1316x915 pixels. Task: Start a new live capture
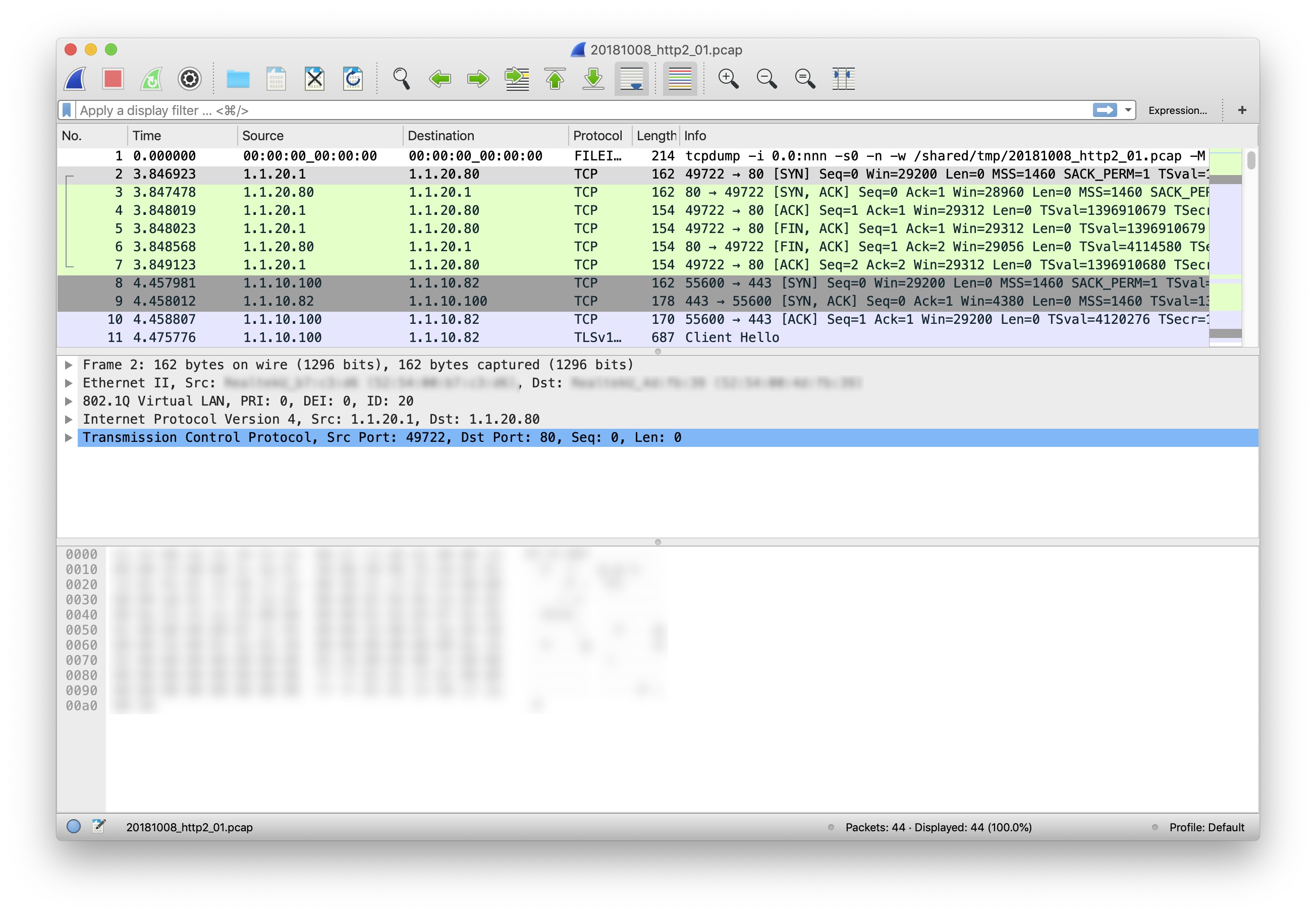[x=76, y=79]
